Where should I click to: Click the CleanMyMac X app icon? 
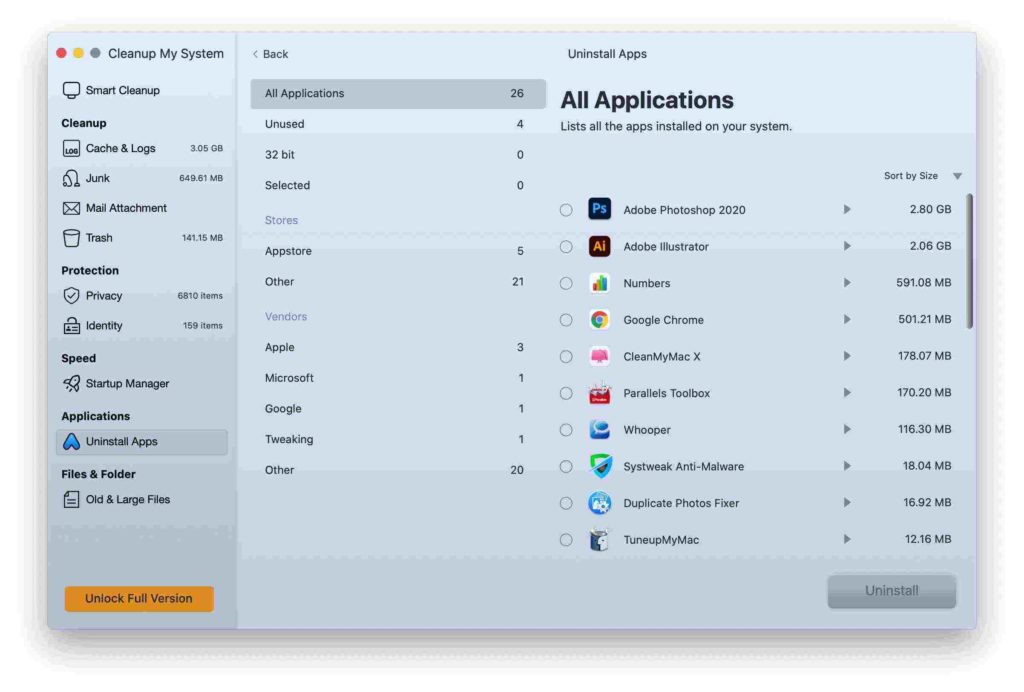coord(600,356)
